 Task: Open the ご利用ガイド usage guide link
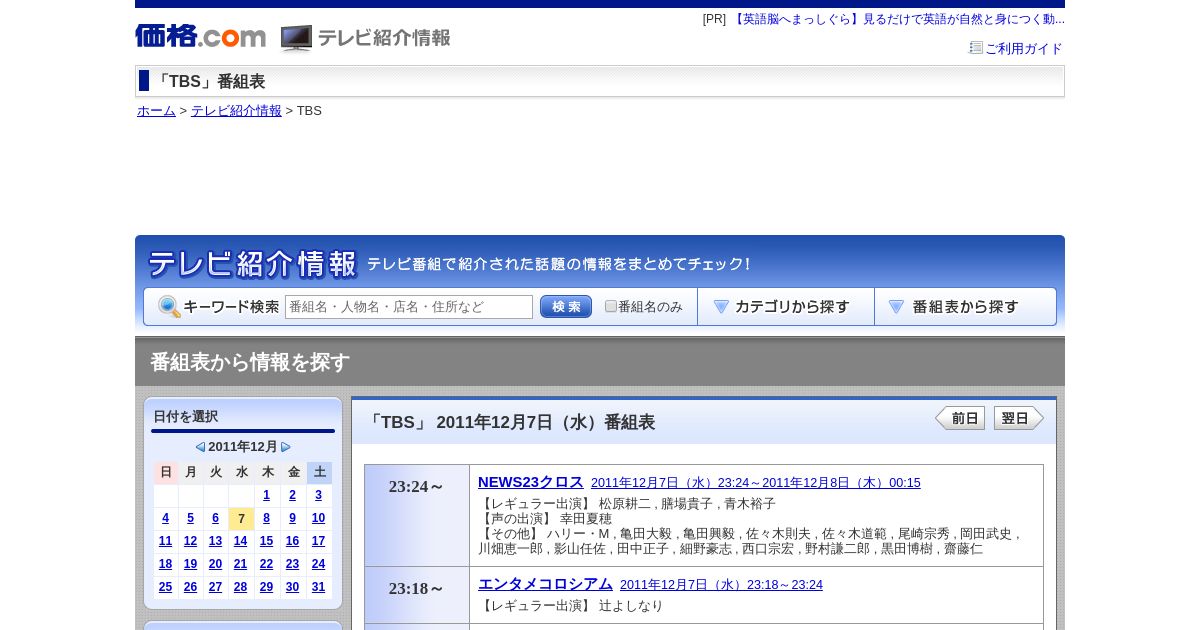click(1024, 48)
